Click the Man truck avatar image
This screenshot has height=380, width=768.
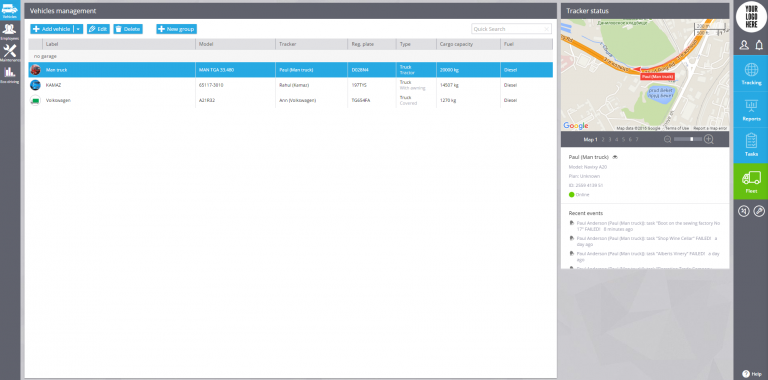(35, 70)
